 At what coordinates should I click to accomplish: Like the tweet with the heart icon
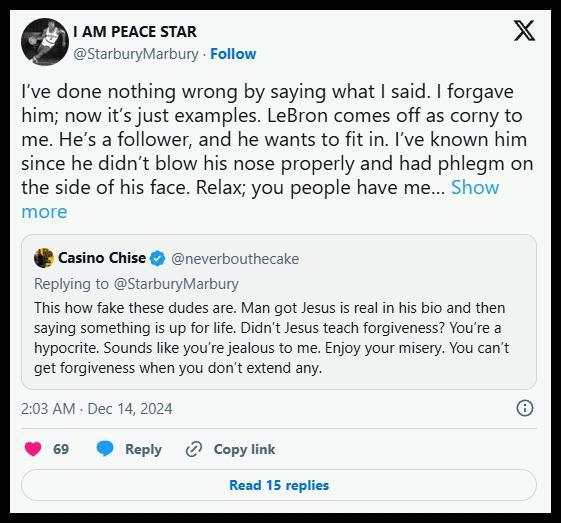[33, 449]
